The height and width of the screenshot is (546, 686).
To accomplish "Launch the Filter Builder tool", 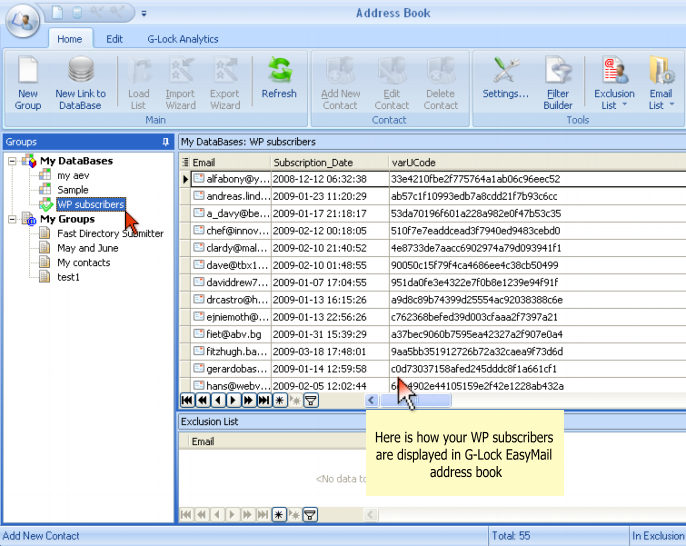I will pos(558,82).
